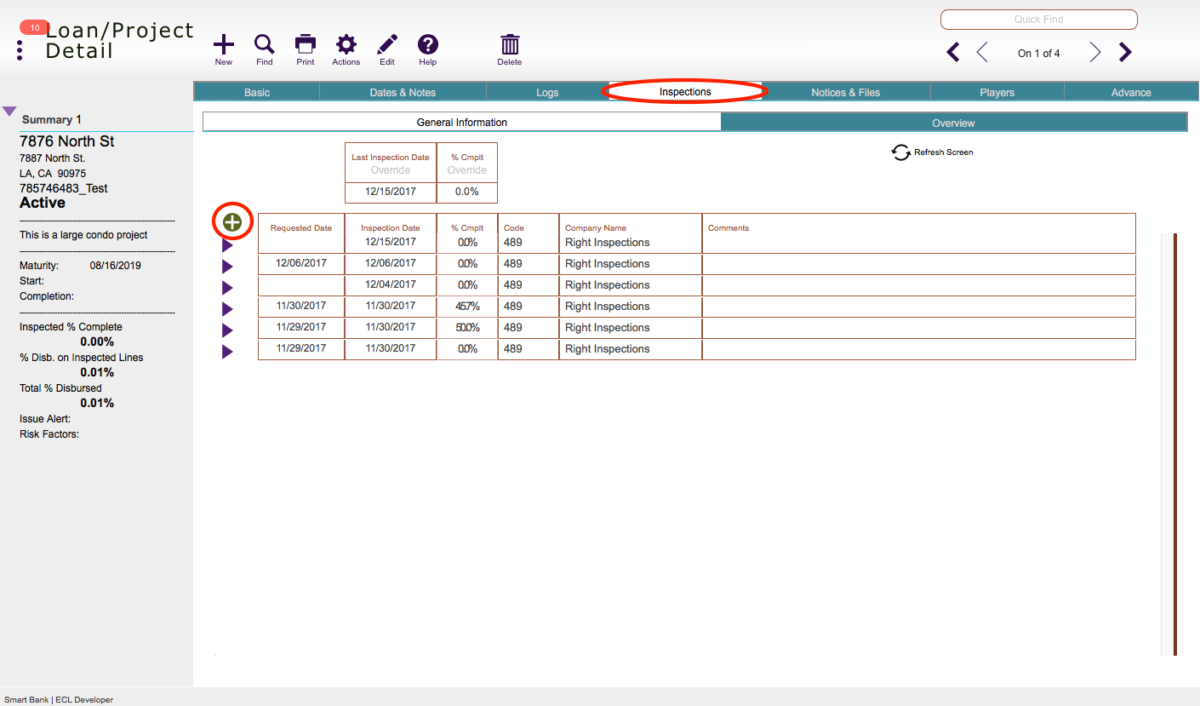Open the Notices & Files tab
Screen dimensions: 1200x706
pyautogui.click(x=845, y=91)
